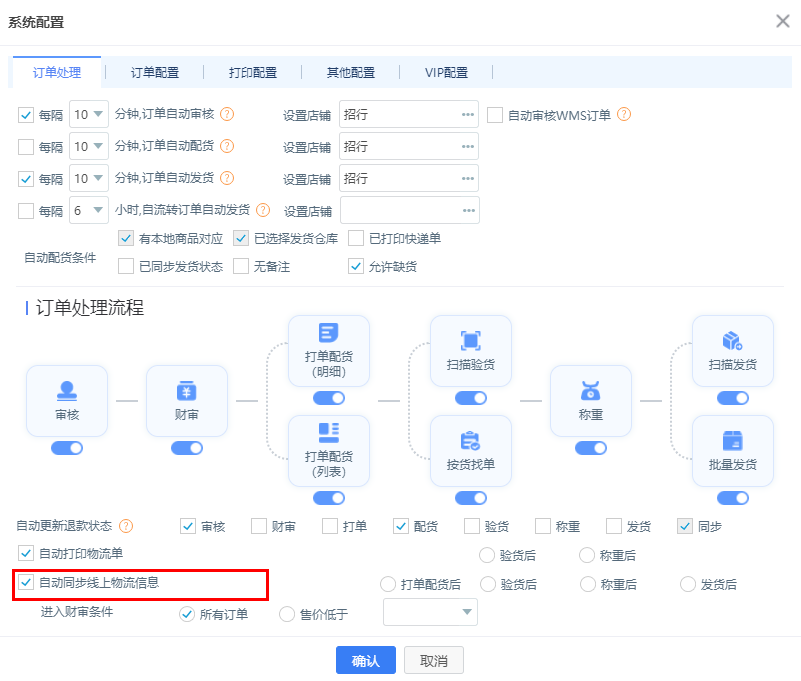Uncheck 同步 refund status checkbox
This screenshot has height=681, width=801.
[x=685, y=526]
